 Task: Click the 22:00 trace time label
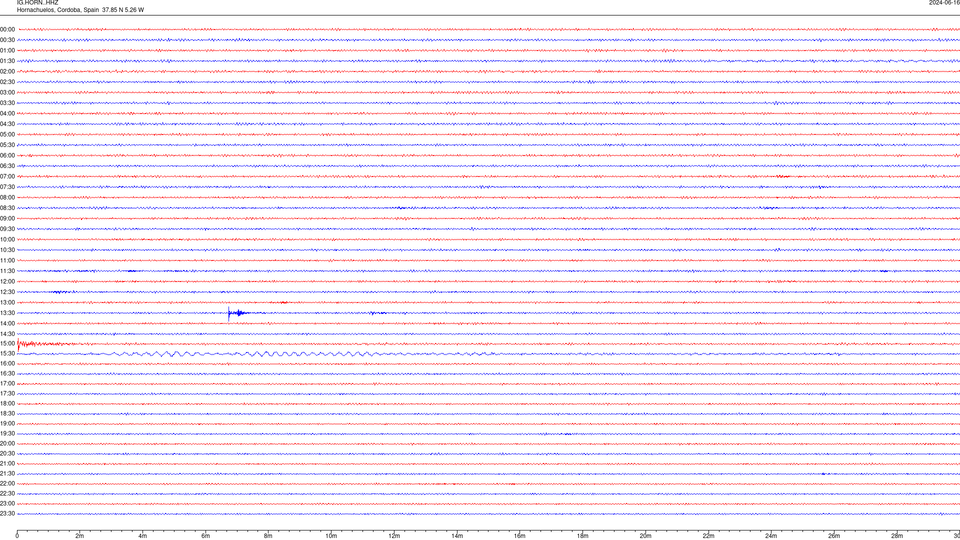[7, 484]
